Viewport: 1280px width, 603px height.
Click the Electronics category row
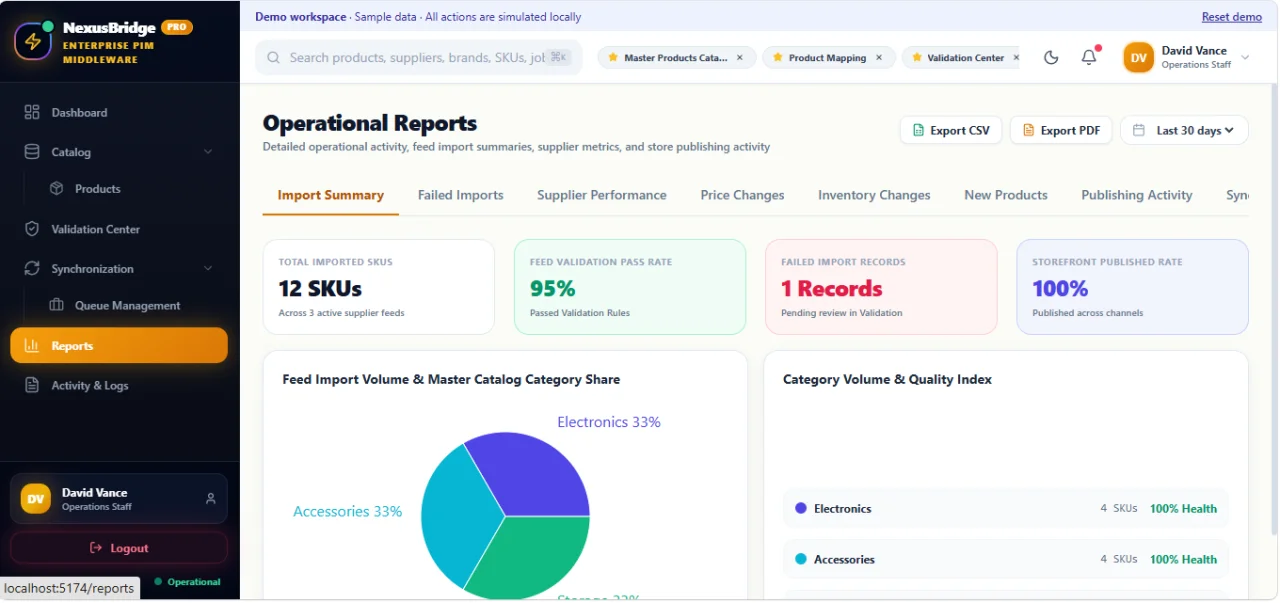point(1006,508)
